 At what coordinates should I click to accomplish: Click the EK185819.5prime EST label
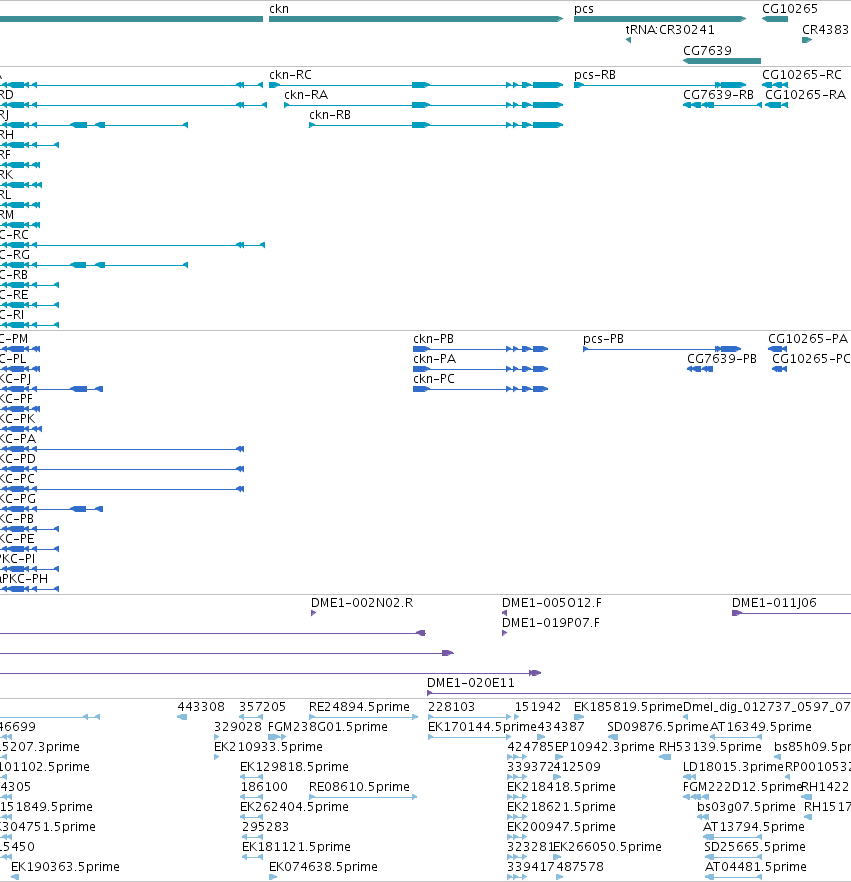pyautogui.click(x=628, y=707)
